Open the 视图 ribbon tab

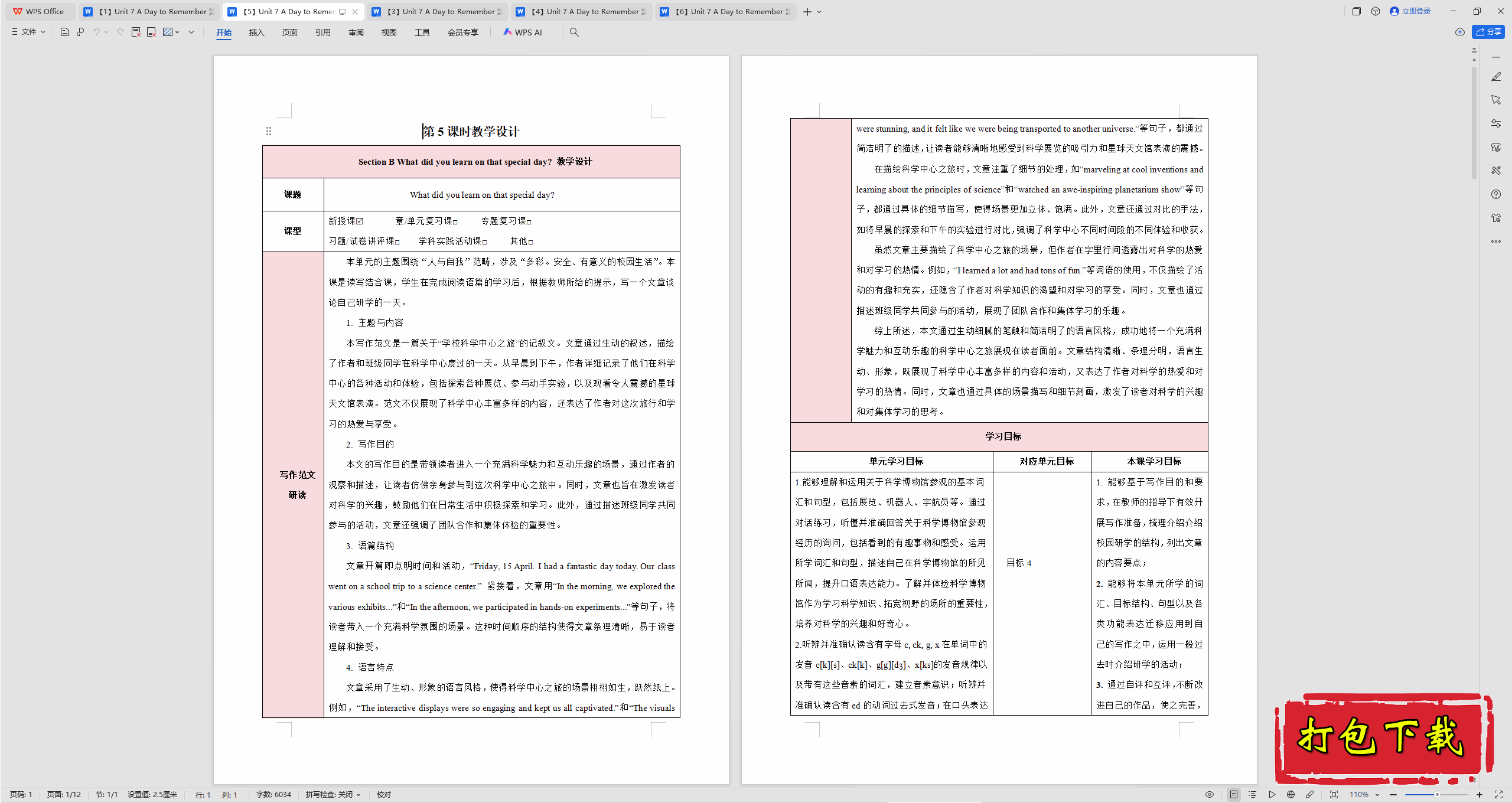click(x=389, y=32)
